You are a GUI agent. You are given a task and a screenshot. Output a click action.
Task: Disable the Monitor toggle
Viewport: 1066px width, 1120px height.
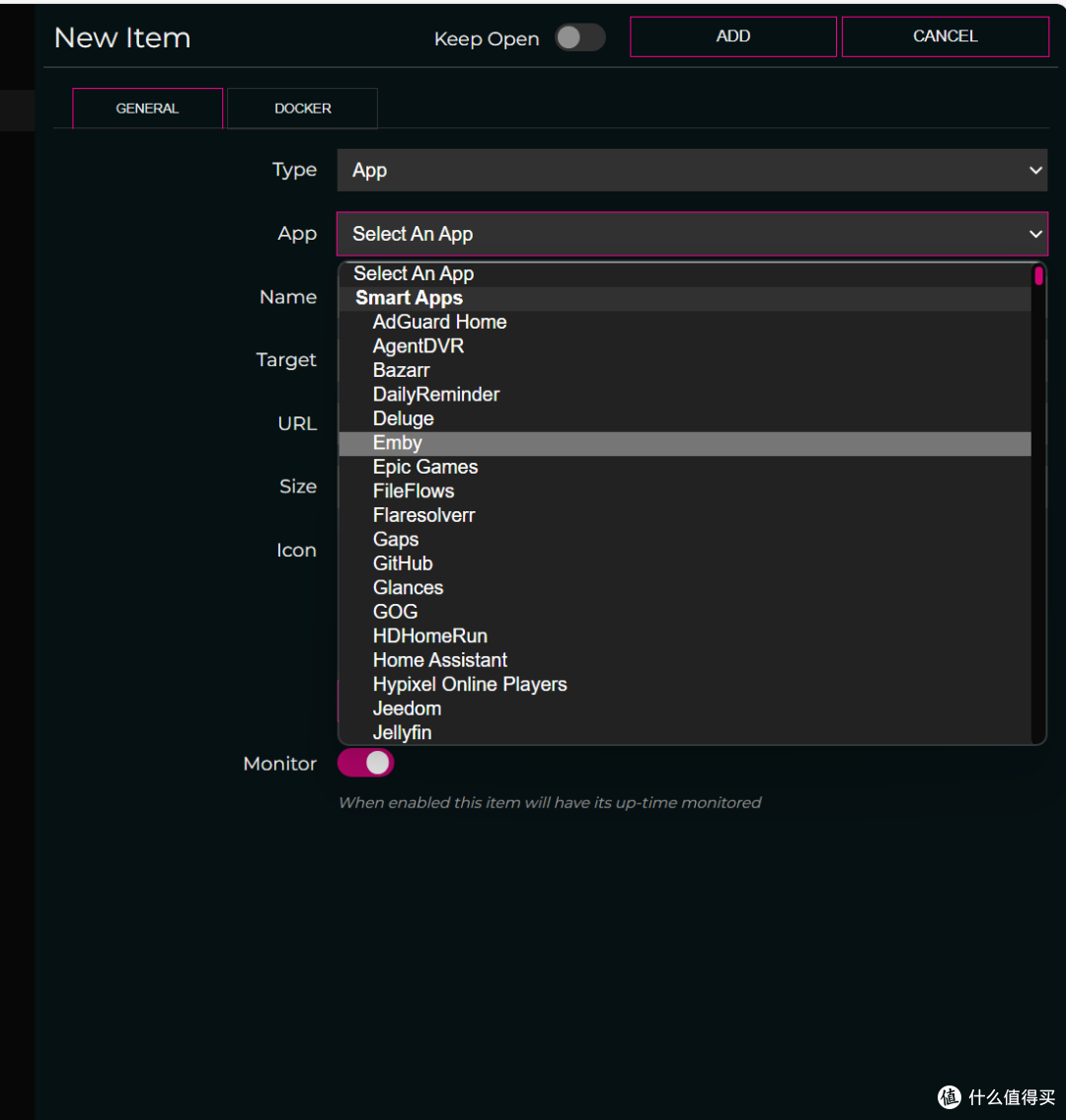pos(366,763)
